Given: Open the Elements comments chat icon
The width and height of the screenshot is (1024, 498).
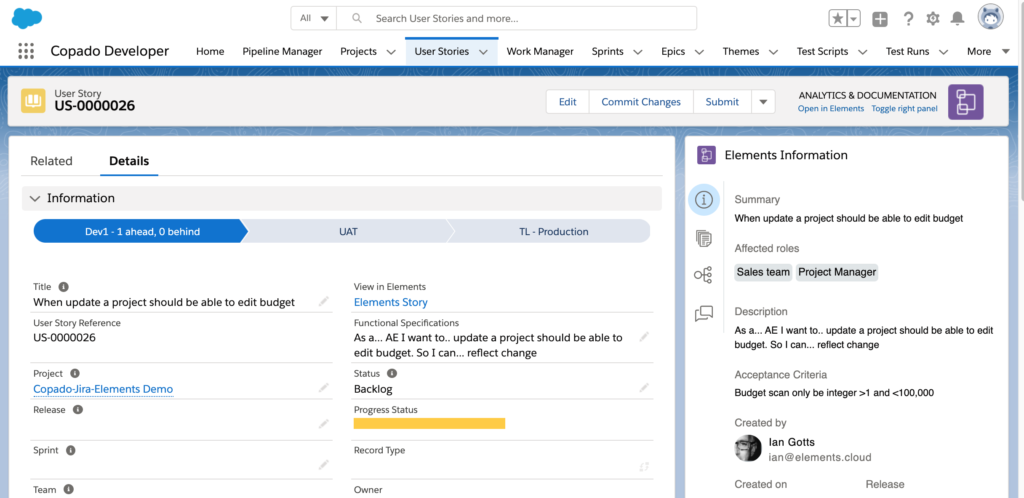Looking at the screenshot, I should 704,313.
